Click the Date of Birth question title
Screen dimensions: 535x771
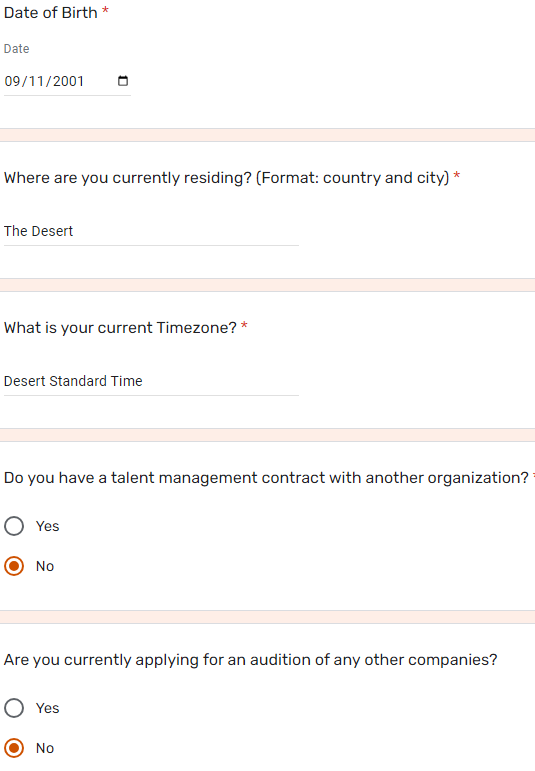click(51, 12)
